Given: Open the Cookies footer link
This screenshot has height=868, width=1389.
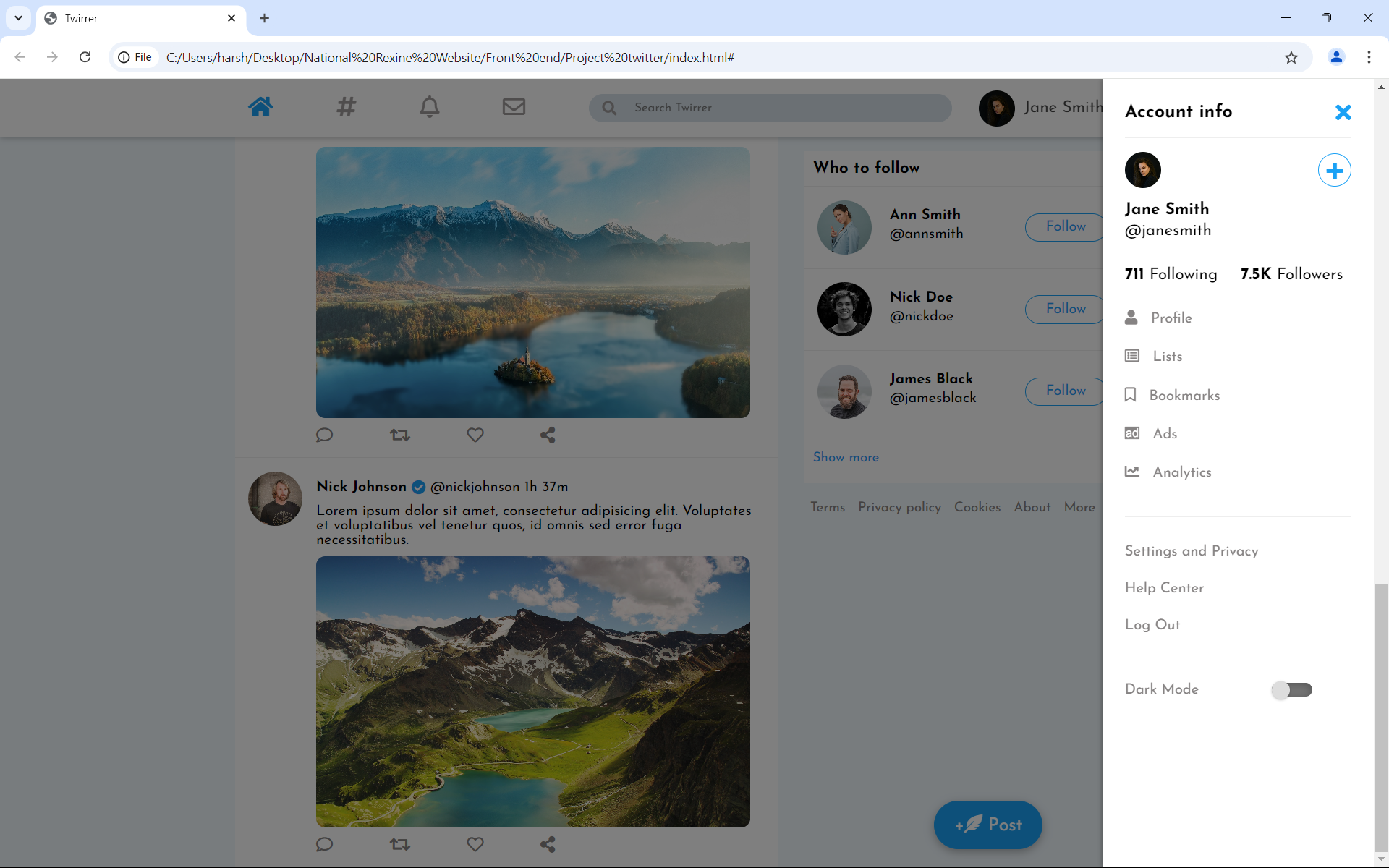Looking at the screenshot, I should [977, 507].
